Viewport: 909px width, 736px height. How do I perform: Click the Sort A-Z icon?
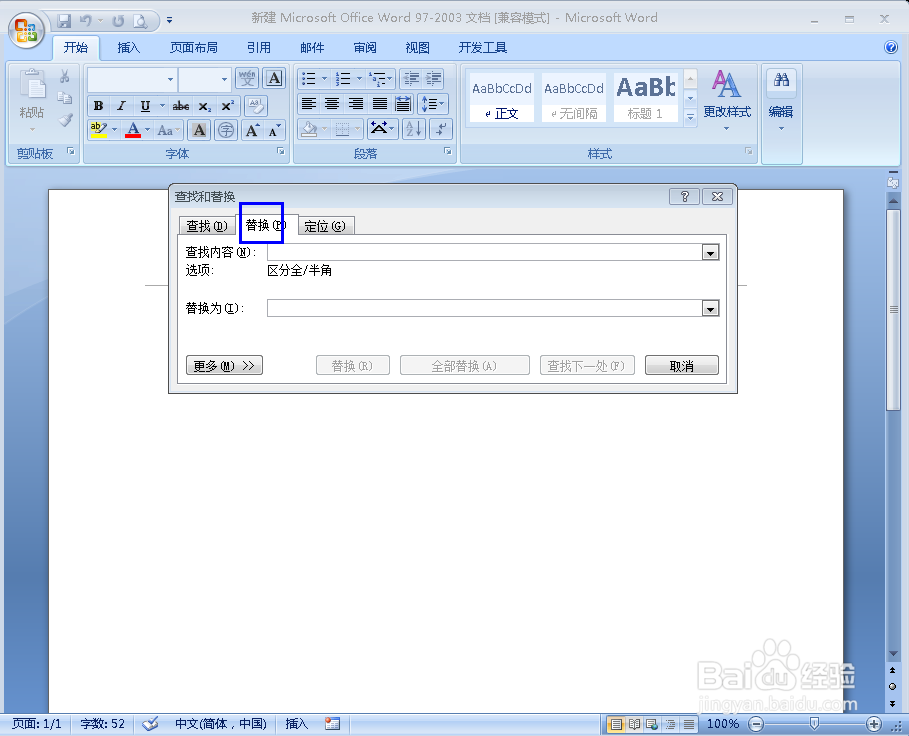pyautogui.click(x=414, y=129)
